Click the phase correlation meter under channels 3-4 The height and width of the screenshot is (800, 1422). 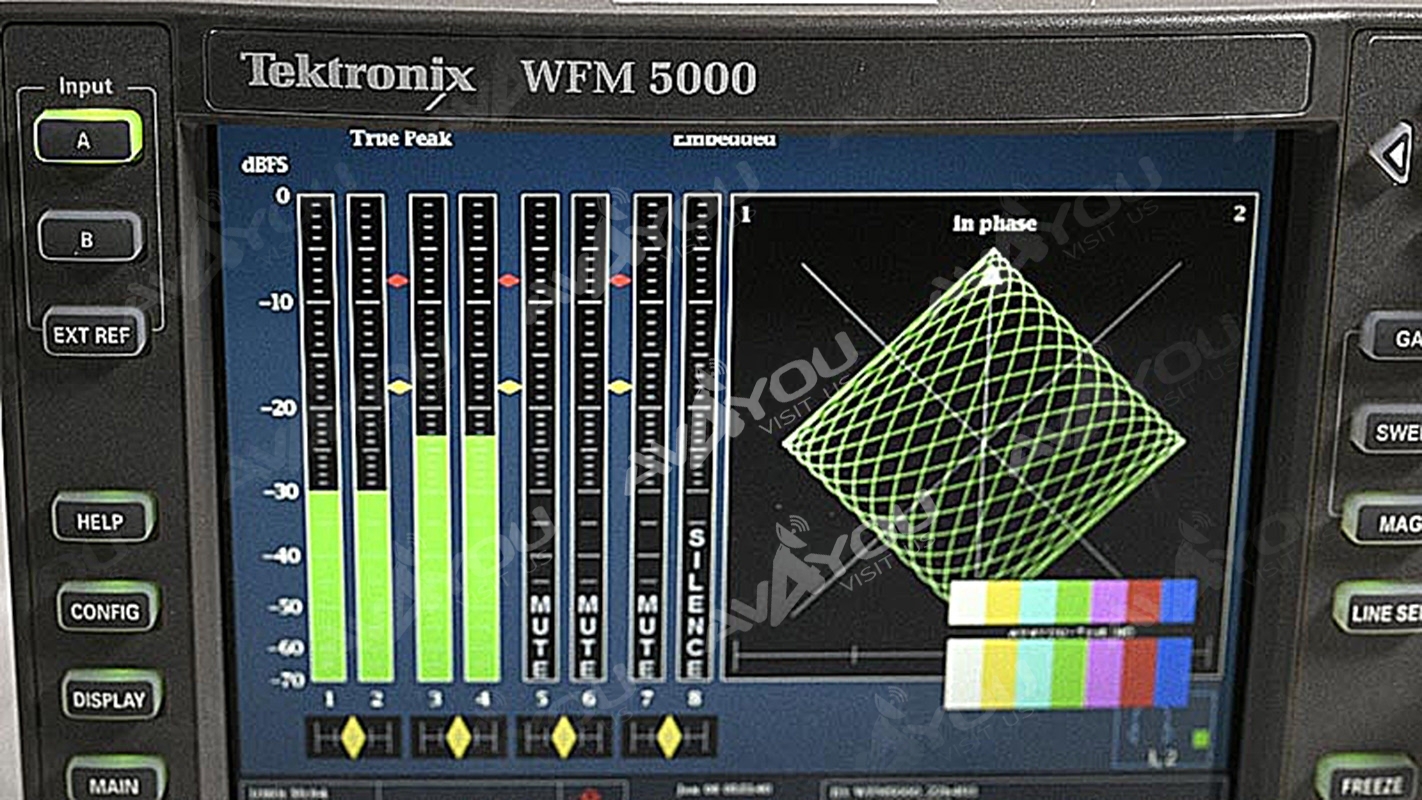click(x=458, y=738)
